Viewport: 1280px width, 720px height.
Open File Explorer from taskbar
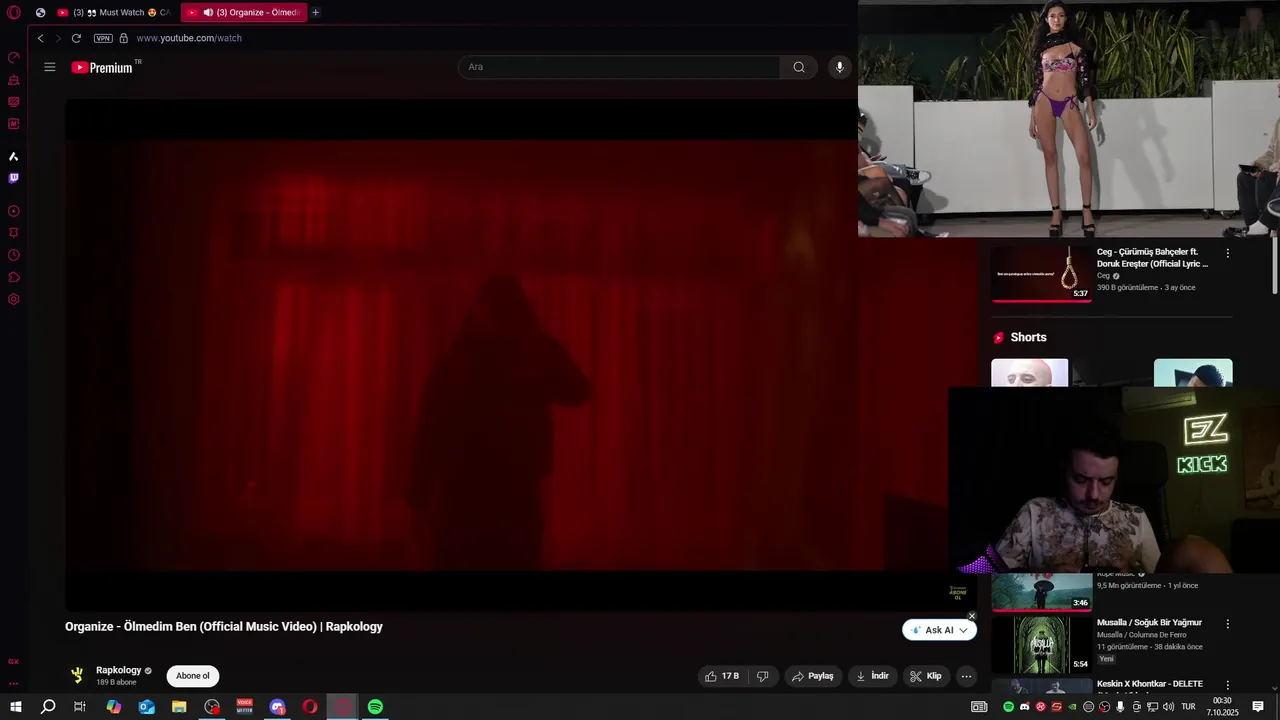(179, 707)
